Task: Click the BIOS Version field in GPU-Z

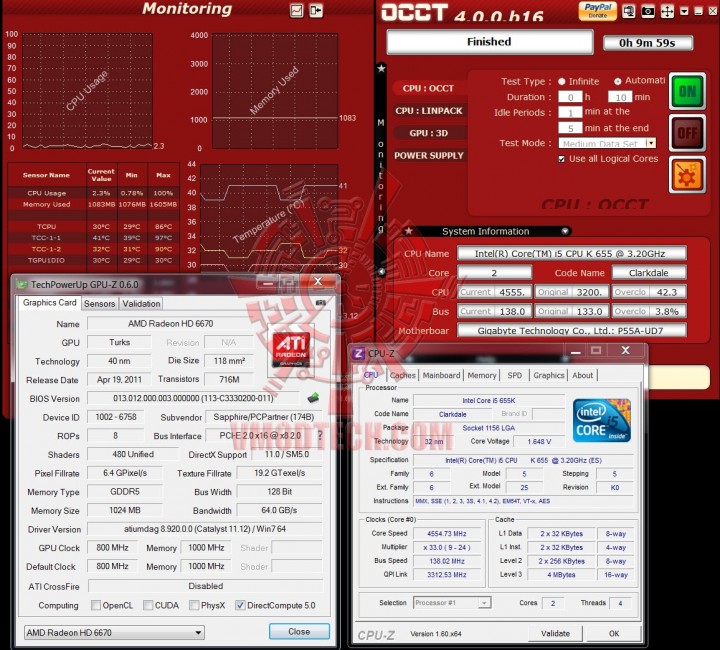Action: [193, 398]
